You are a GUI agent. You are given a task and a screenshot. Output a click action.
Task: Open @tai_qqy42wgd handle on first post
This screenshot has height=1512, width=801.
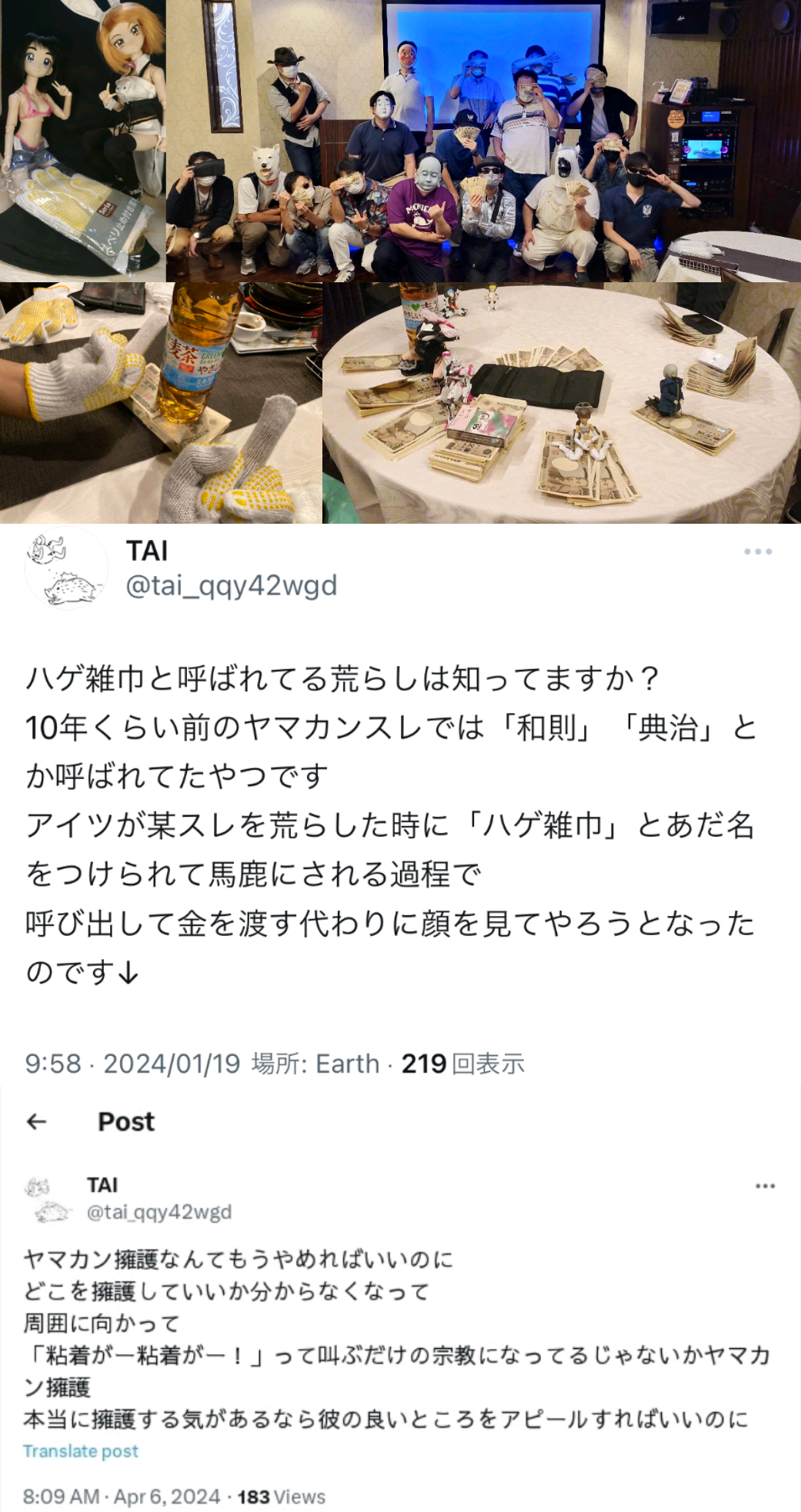tap(231, 585)
